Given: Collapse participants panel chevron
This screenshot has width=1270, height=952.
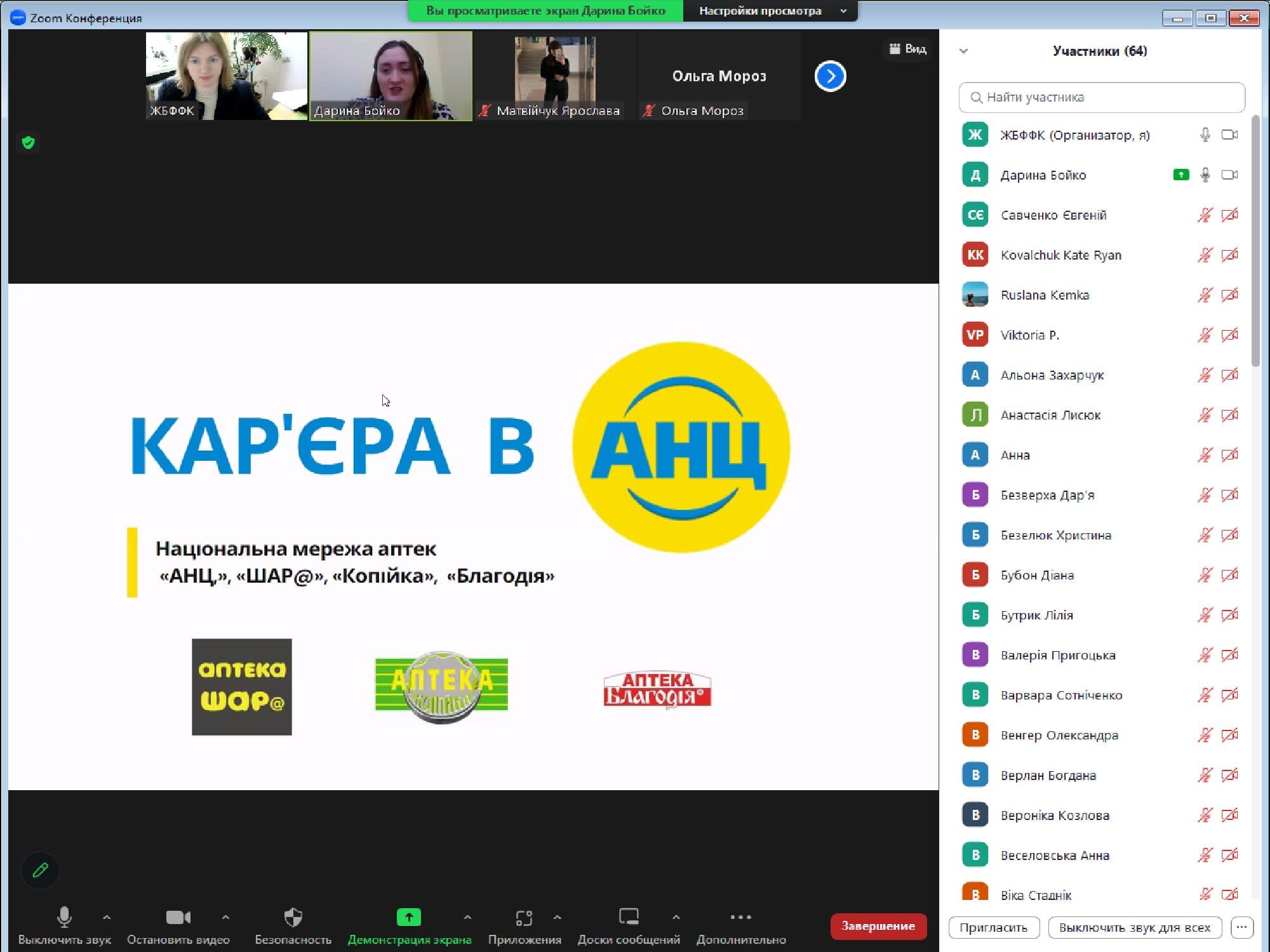Looking at the screenshot, I should tap(963, 51).
